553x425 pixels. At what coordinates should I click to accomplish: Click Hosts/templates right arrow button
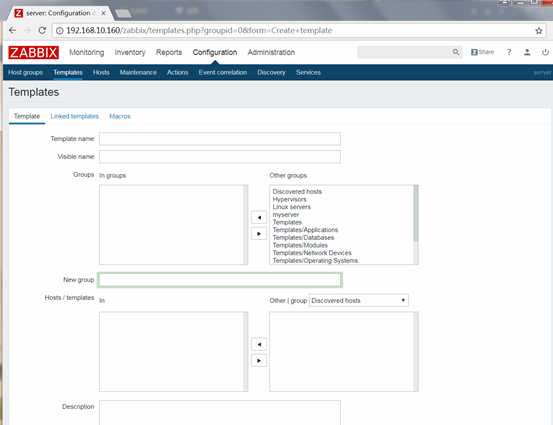click(x=259, y=360)
